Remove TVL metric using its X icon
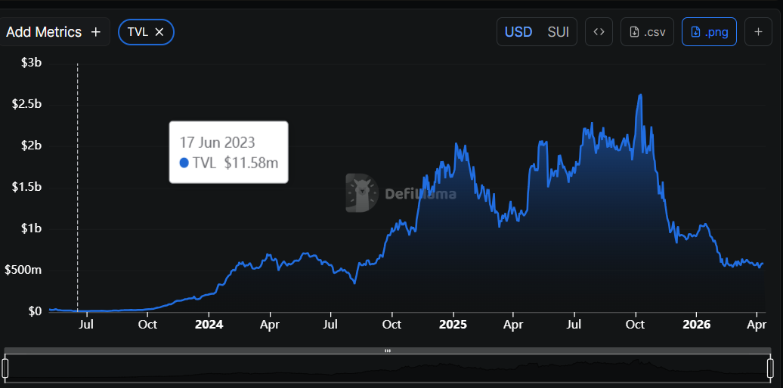Image resolution: width=783 pixels, height=388 pixels. point(159,32)
